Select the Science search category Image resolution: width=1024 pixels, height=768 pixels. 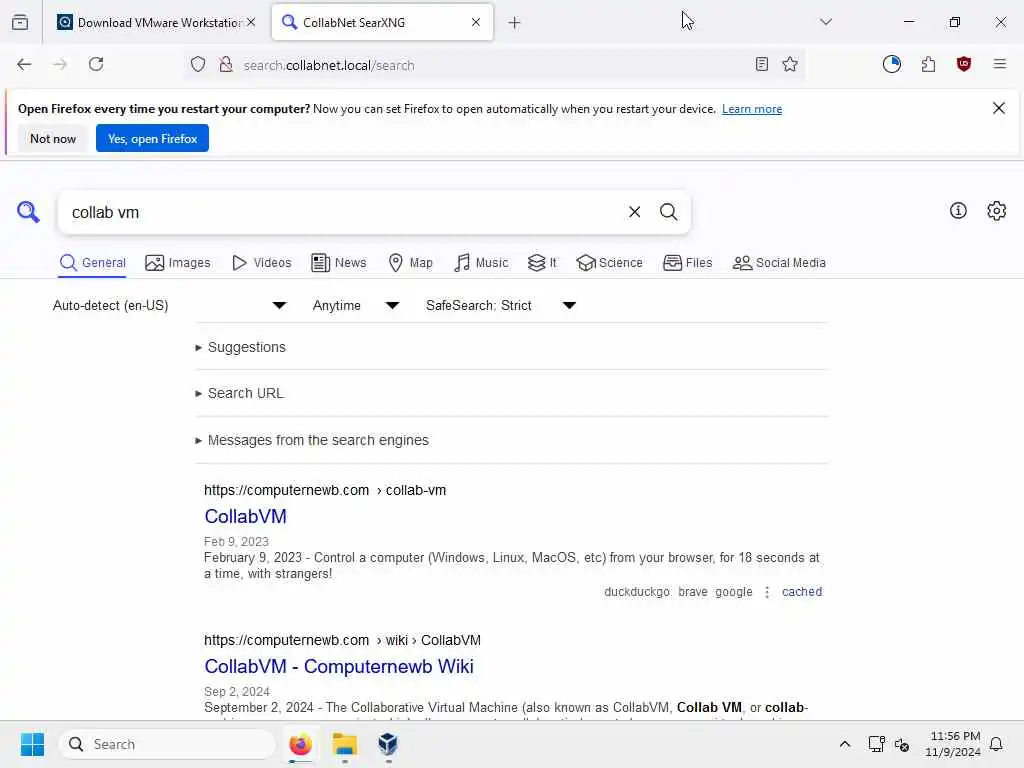609,263
